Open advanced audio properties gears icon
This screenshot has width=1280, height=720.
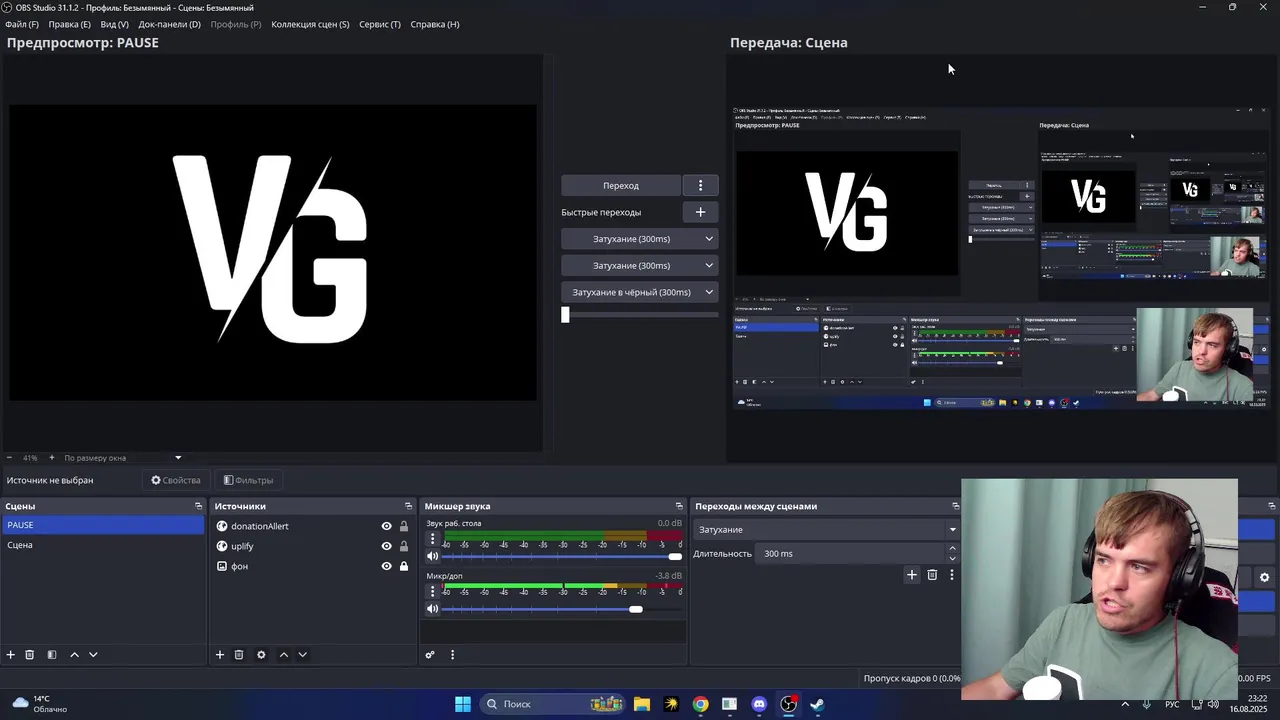click(430, 655)
